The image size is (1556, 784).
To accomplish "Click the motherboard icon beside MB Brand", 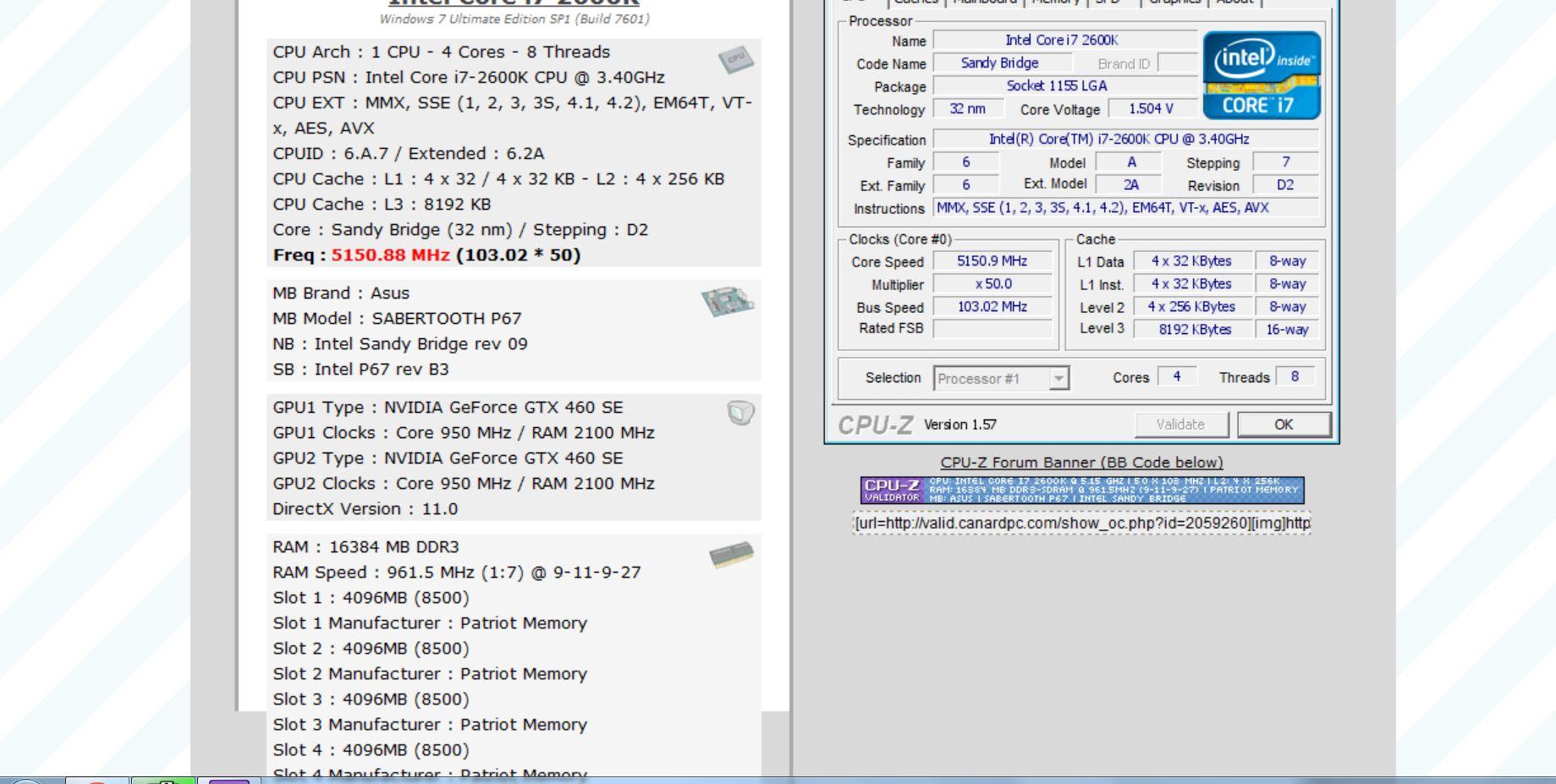I will (727, 301).
